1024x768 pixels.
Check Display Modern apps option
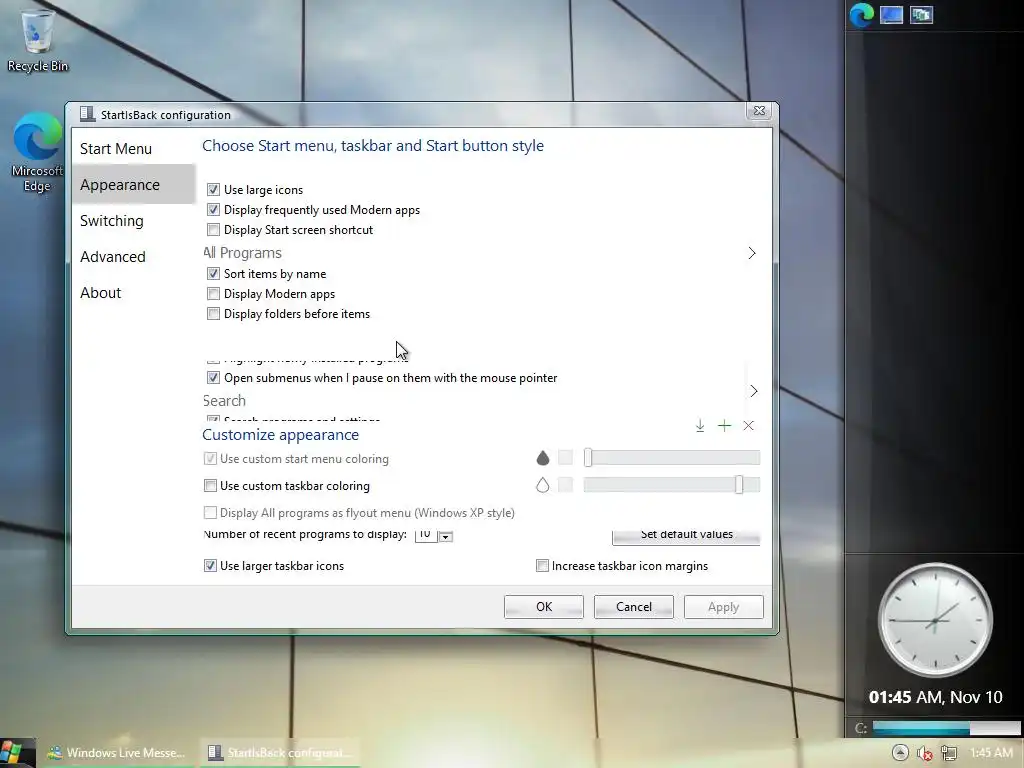[213, 294]
